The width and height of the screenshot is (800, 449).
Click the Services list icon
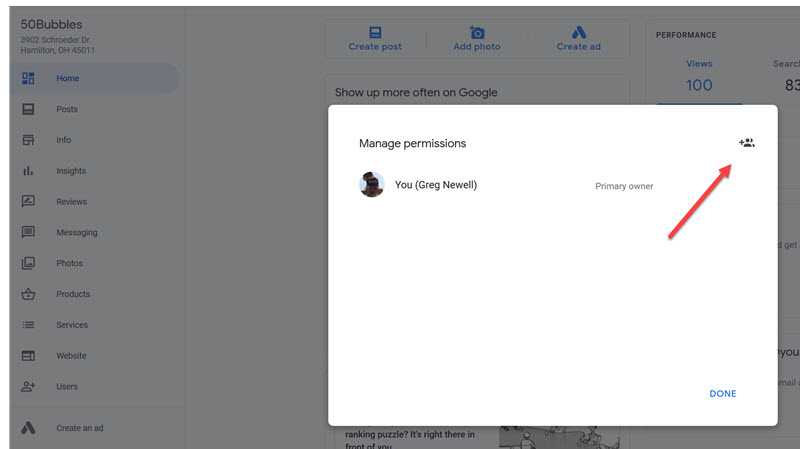[x=28, y=325]
